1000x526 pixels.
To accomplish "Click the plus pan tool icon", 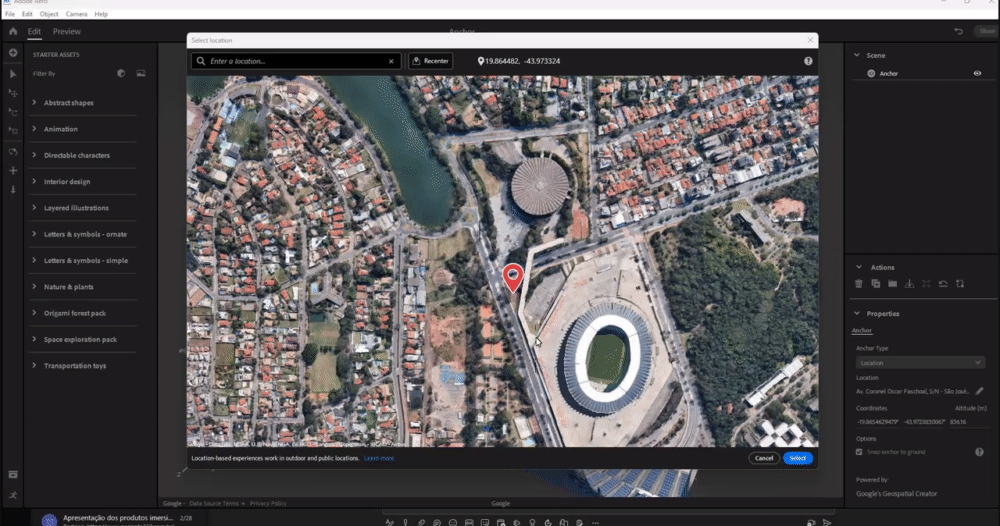I will [x=13, y=171].
